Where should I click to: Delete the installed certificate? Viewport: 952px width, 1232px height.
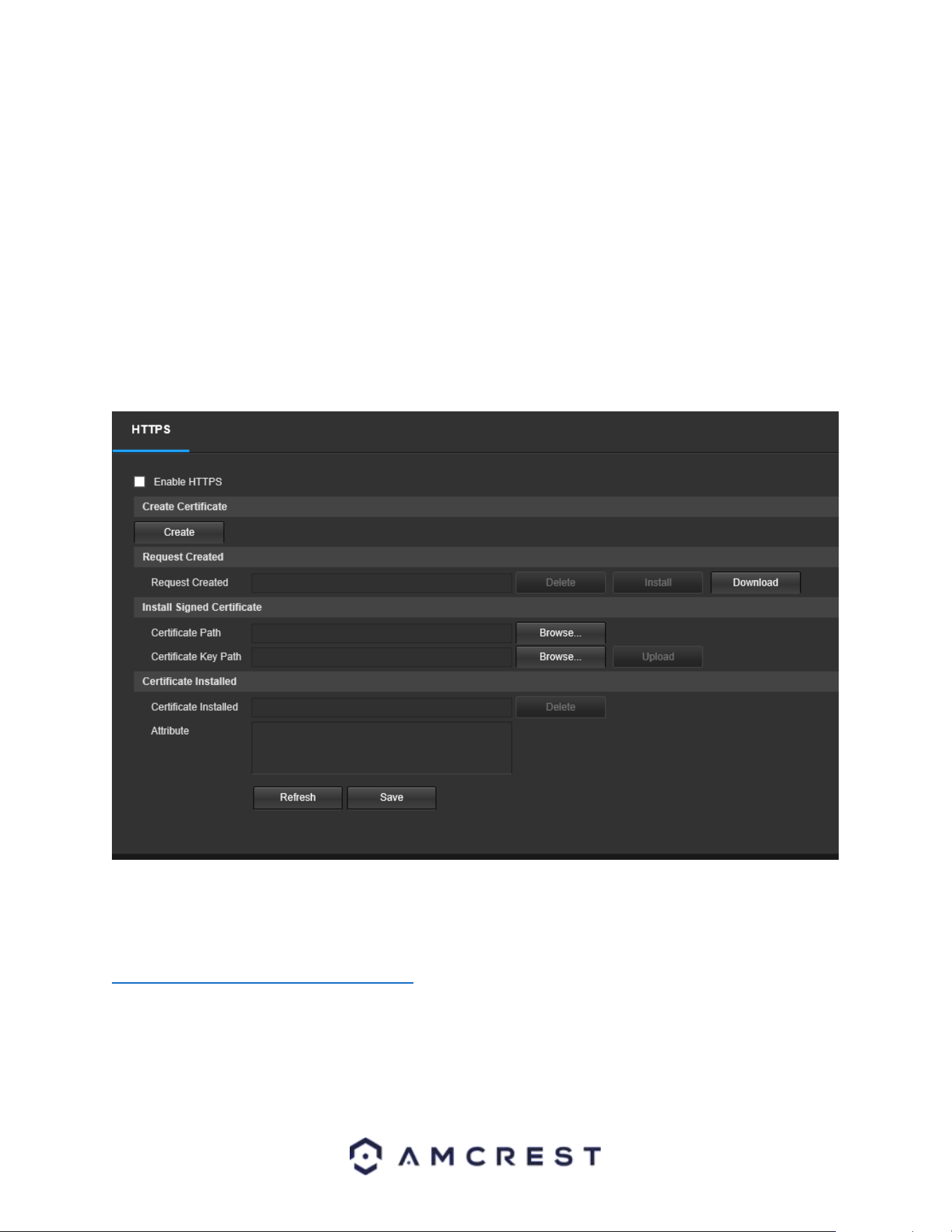tap(560, 707)
